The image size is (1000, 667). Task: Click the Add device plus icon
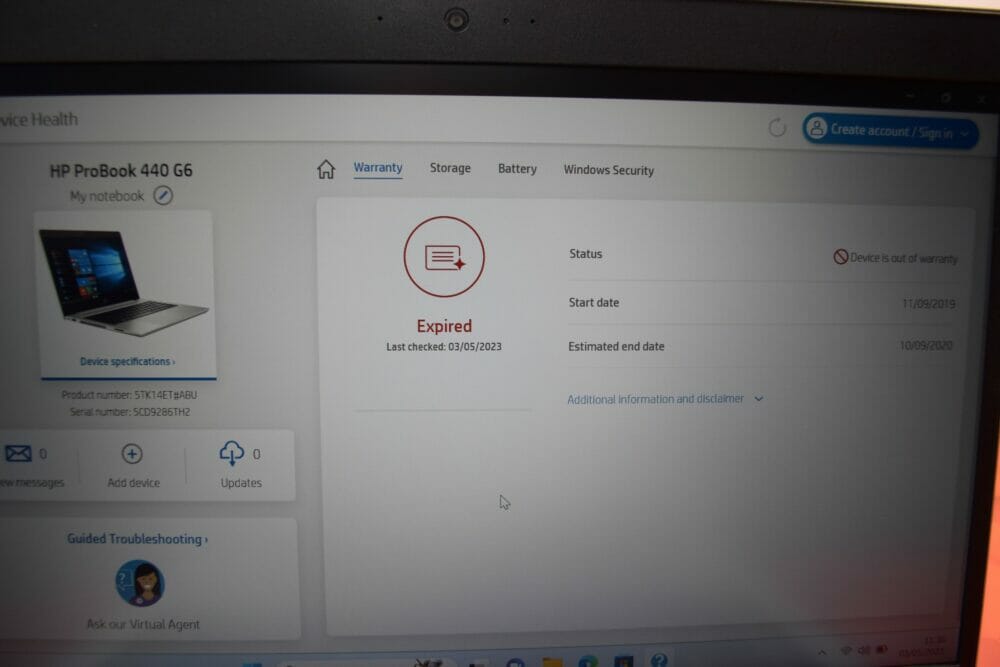(132, 454)
